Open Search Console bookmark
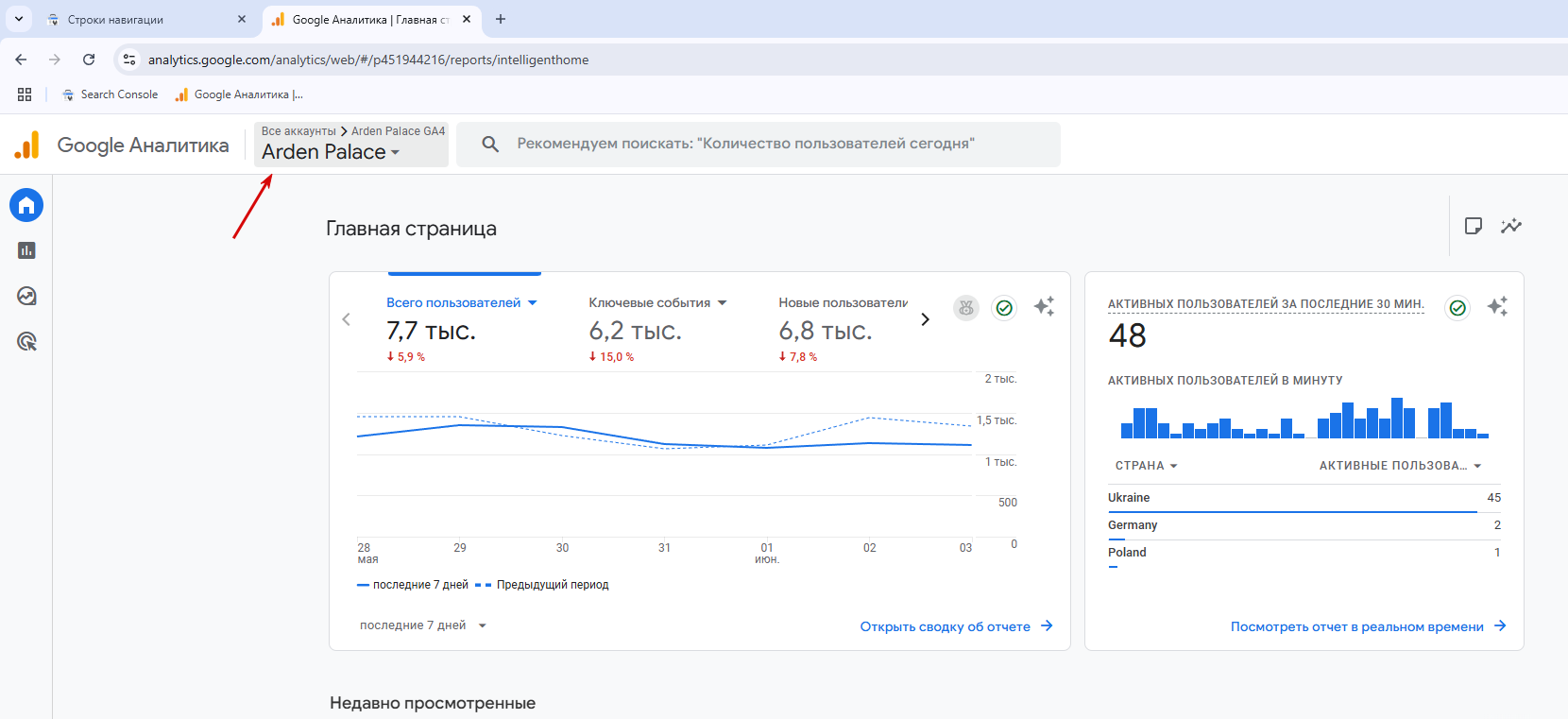The image size is (1568, 719). point(110,94)
